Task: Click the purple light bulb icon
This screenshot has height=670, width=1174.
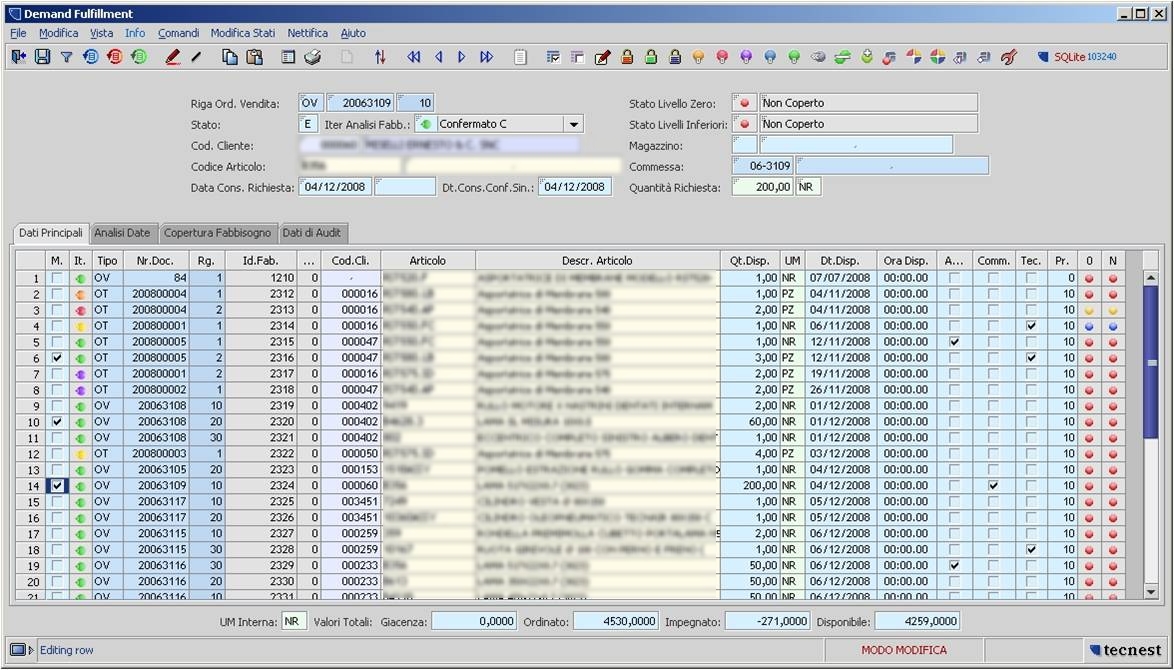Action: click(746, 57)
